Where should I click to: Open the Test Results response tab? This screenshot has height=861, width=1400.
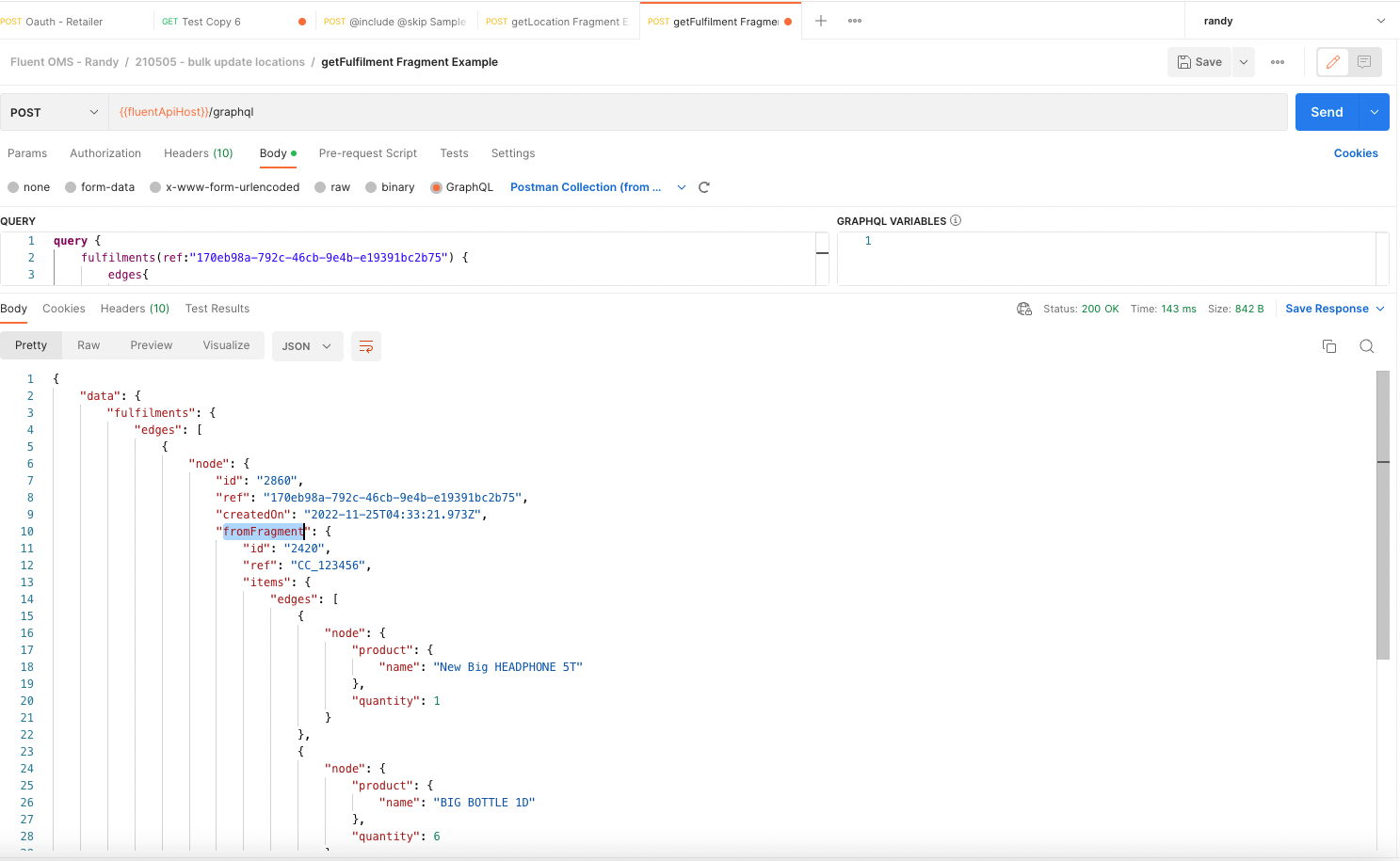click(217, 309)
